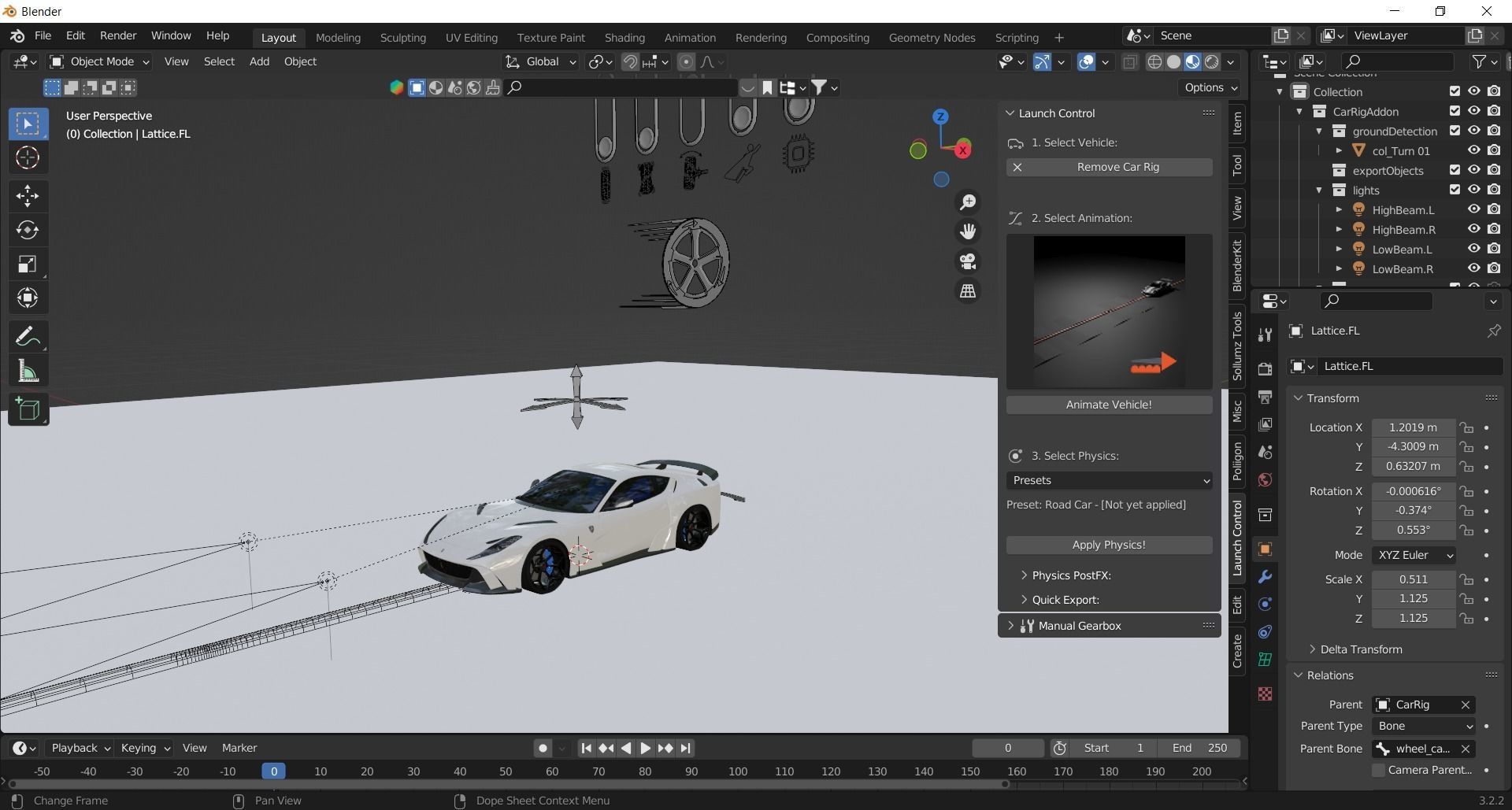Screen dimensions: 1512x810
Task: Click frame 100 on the timeline ruler
Action: [x=738, y=771]
